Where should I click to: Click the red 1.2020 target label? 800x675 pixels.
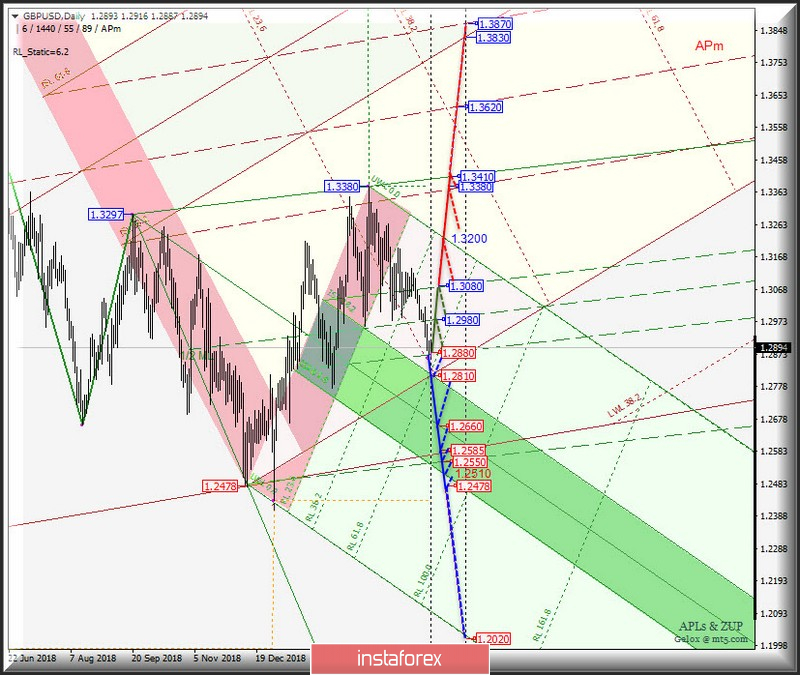click(493, 639)
